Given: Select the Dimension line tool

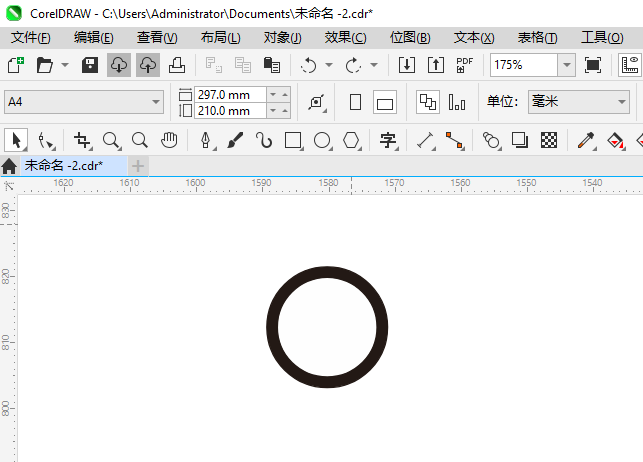Looking at the screenshot, I should point(426,141).
